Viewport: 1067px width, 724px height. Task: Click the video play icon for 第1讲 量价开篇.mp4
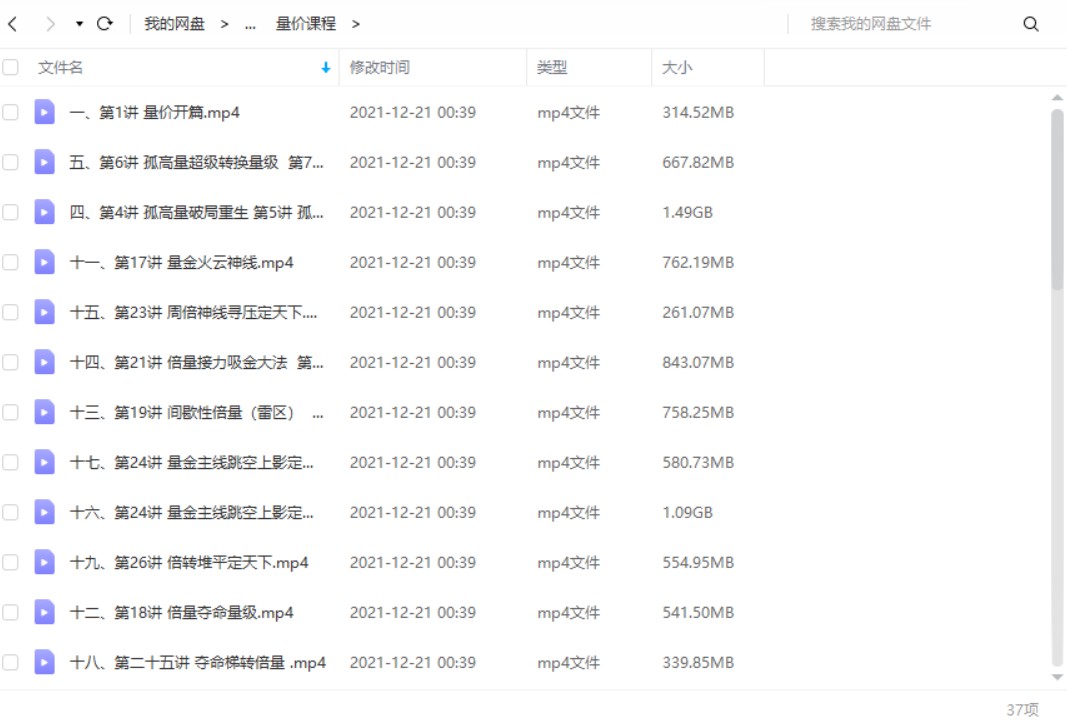pos(43,112)
